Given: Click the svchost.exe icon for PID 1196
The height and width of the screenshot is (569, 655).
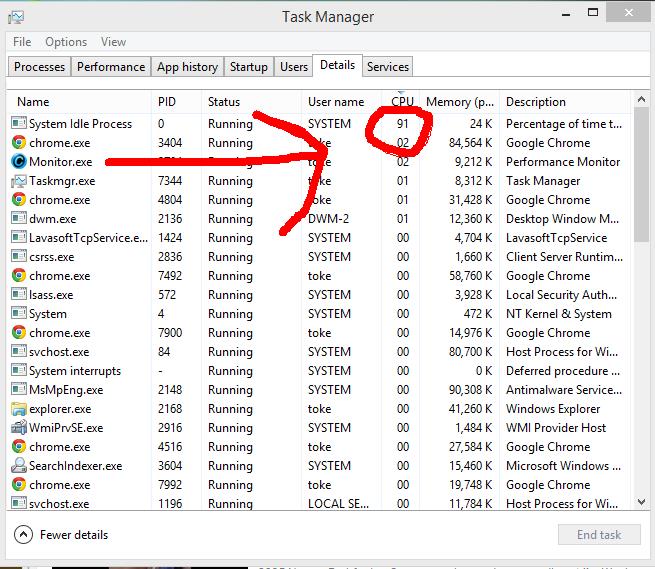Looking at the screenshot, I should click(x=19, y=503).
